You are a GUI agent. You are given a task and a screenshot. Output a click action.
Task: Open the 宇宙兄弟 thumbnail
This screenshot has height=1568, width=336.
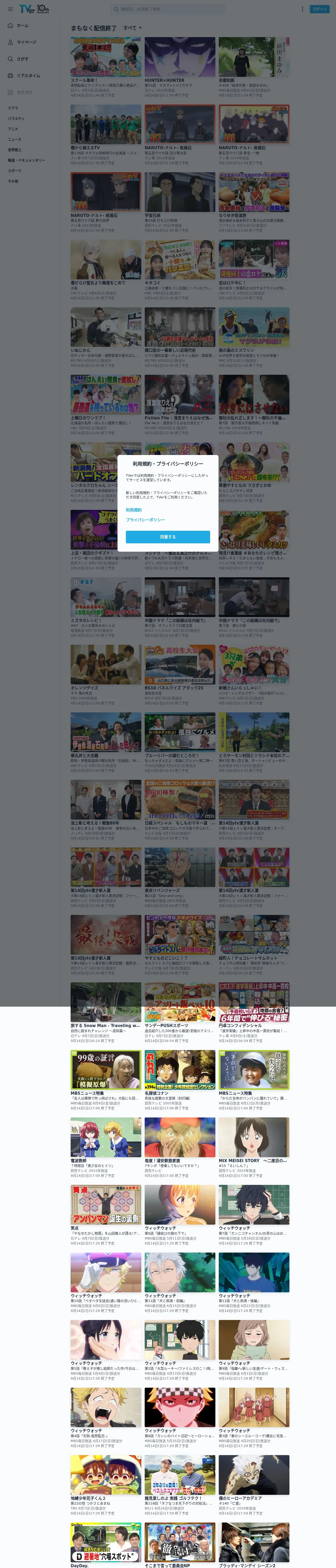(x=180, y=192)
